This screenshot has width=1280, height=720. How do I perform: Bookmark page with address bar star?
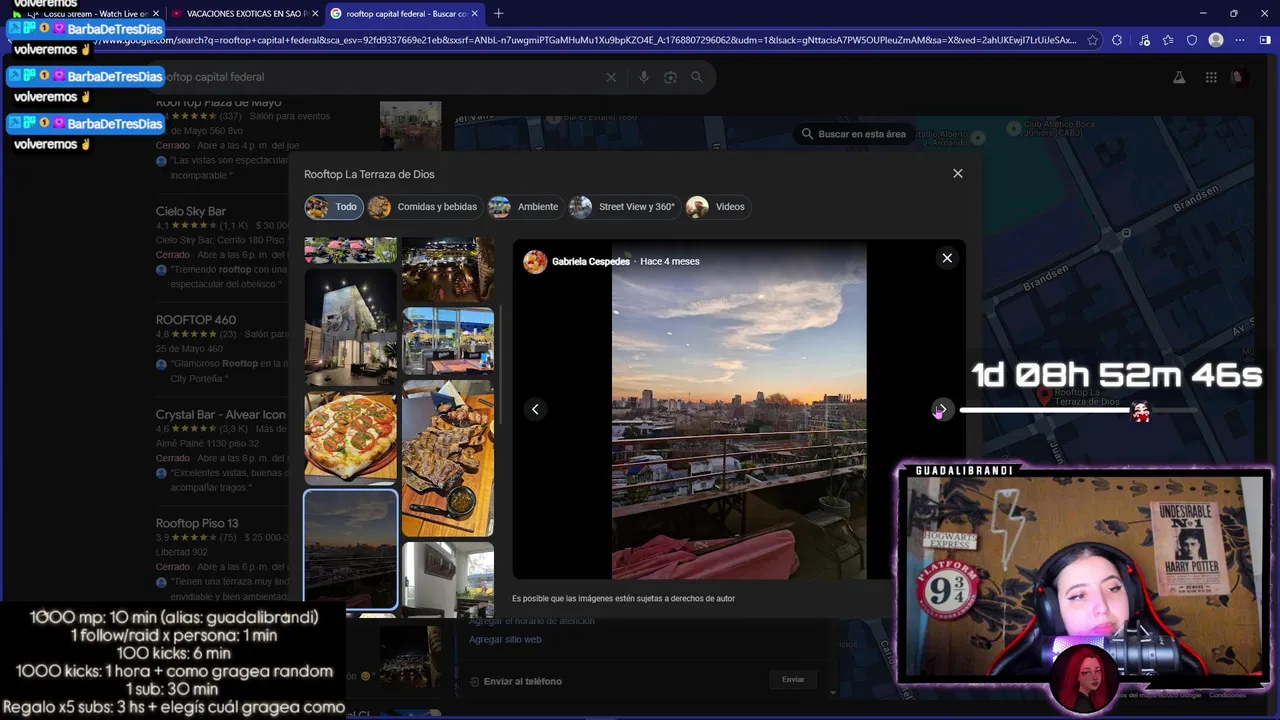(x=1093, y=40)
